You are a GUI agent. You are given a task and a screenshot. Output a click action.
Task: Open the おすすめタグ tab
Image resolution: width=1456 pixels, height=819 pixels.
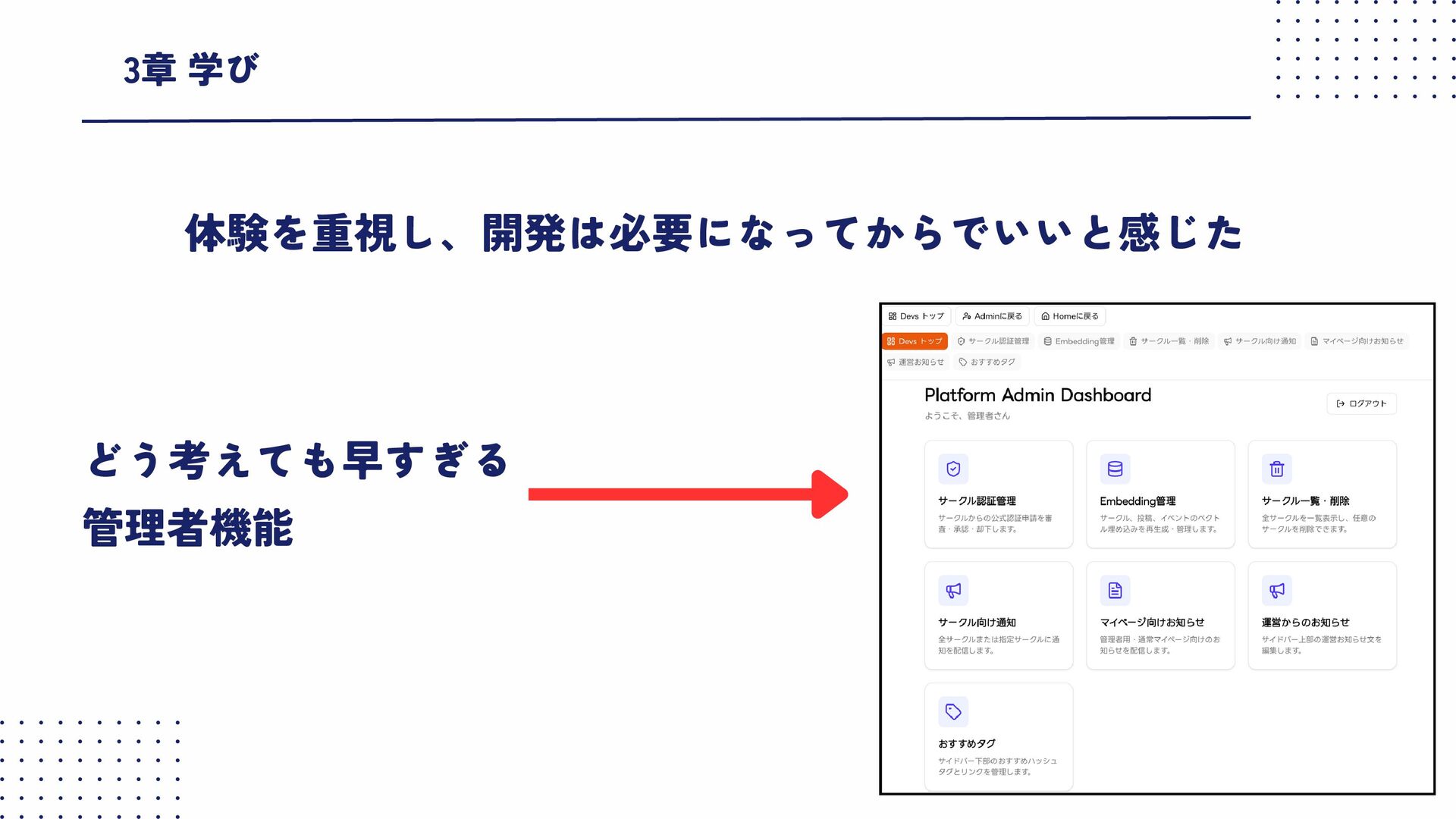[987, 362]
